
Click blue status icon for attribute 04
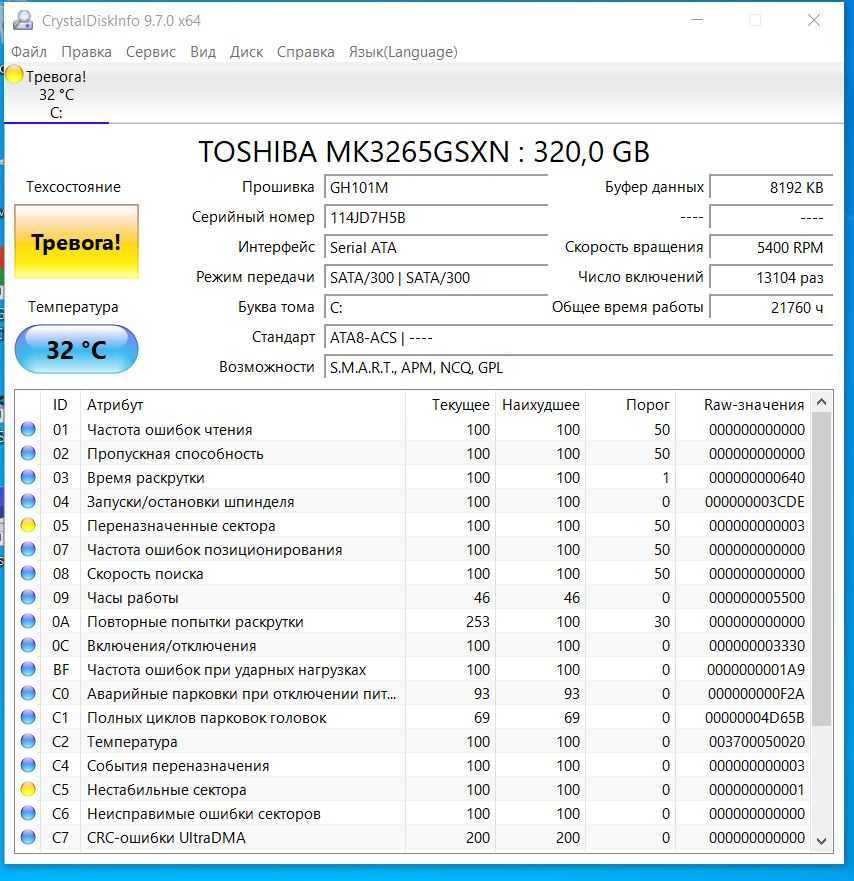point(28,501)
